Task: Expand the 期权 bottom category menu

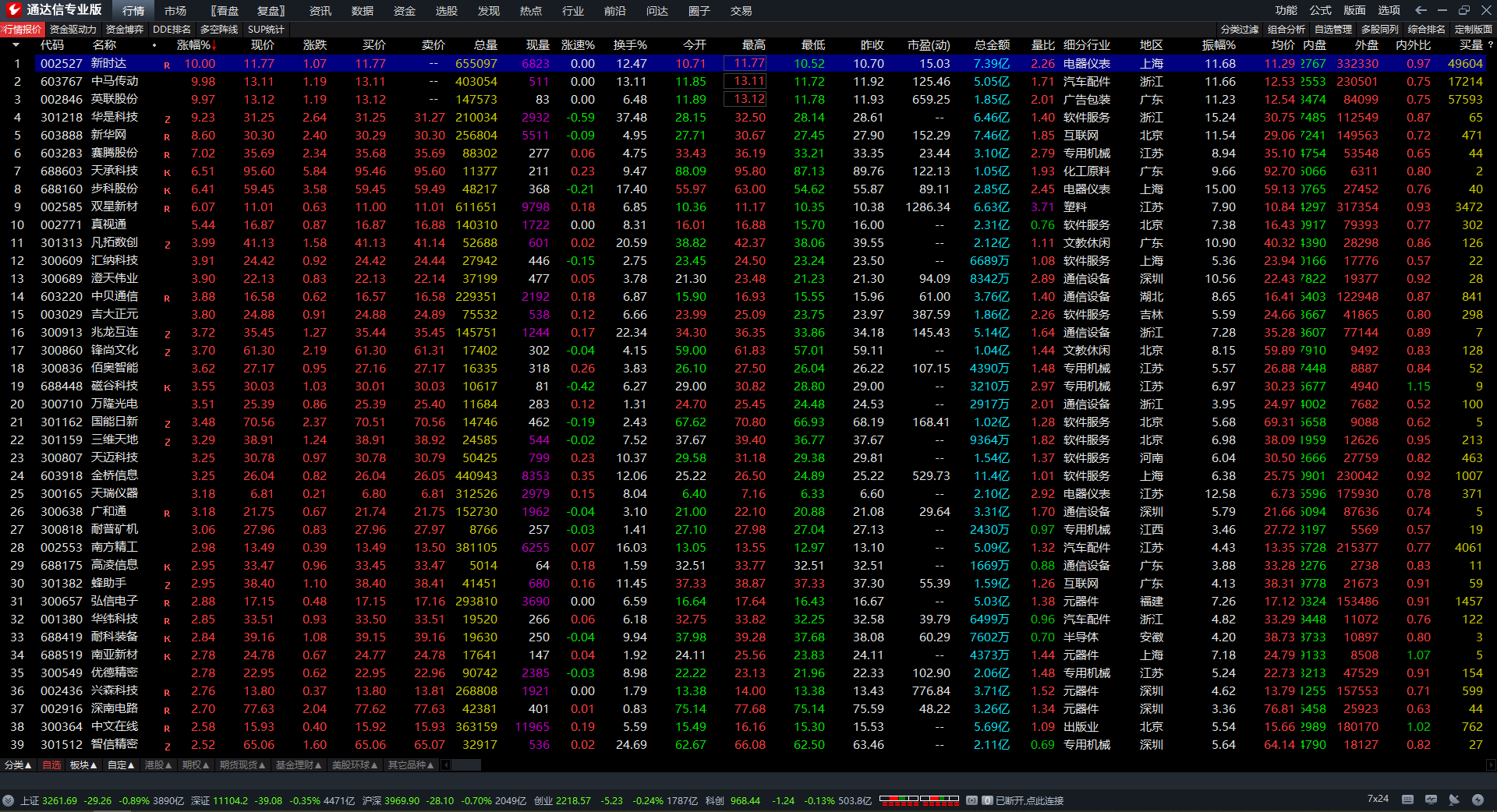Action: tap(196, 765)
